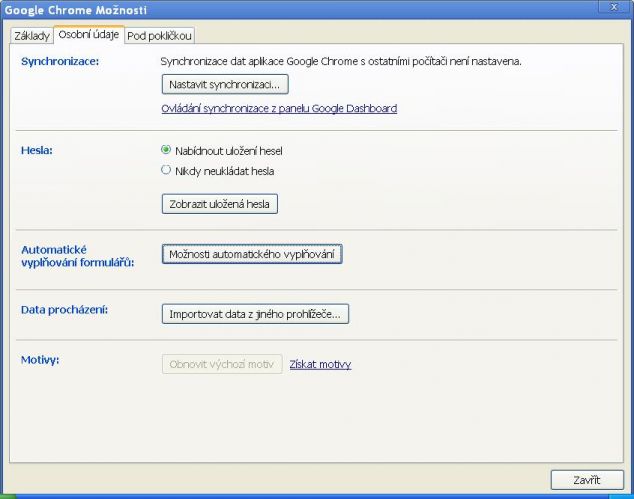Click the Motivy section label
The image size is (634, 499).
point(40,360)
